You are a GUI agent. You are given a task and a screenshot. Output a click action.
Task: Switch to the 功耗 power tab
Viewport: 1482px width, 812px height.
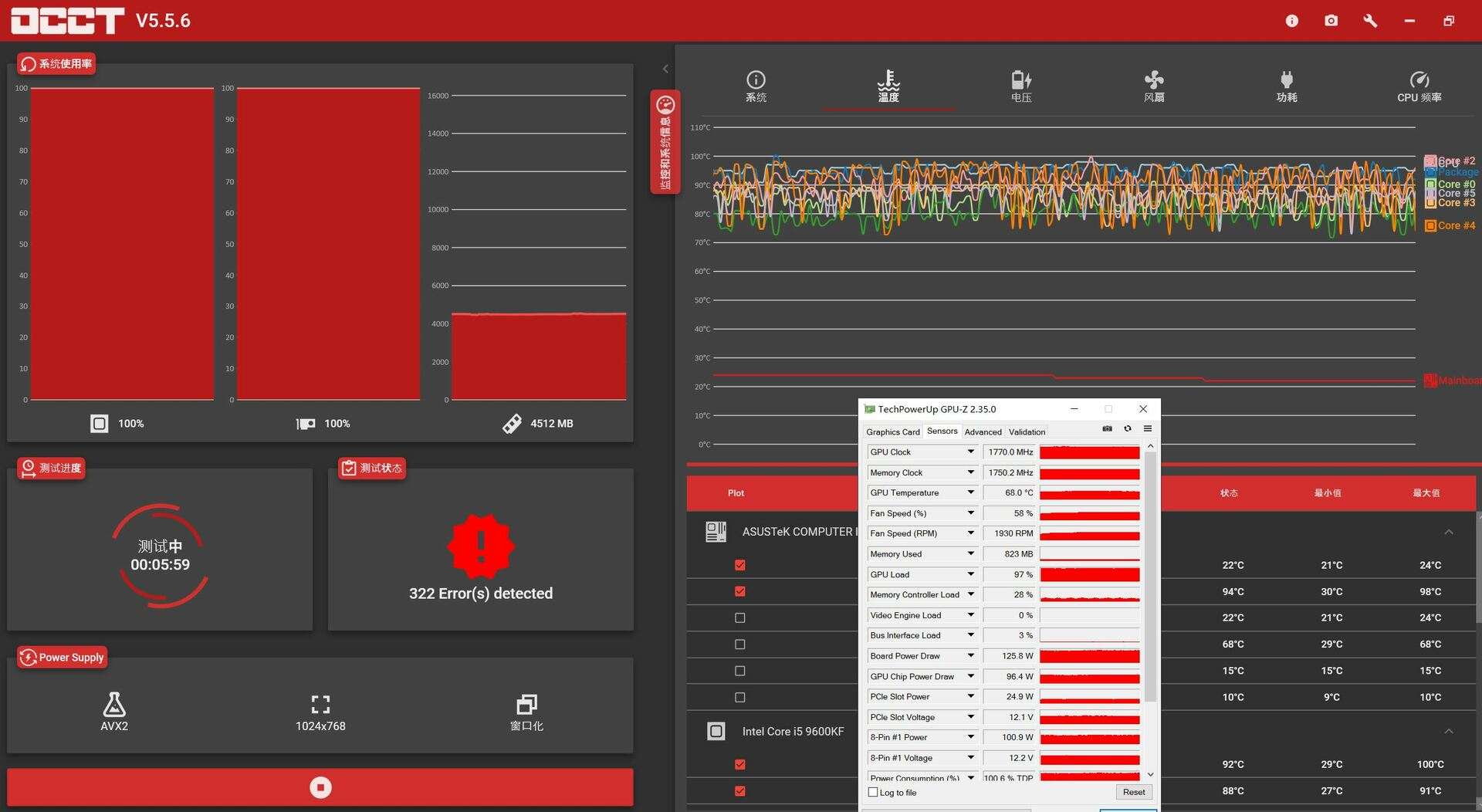coord(1287,86)
